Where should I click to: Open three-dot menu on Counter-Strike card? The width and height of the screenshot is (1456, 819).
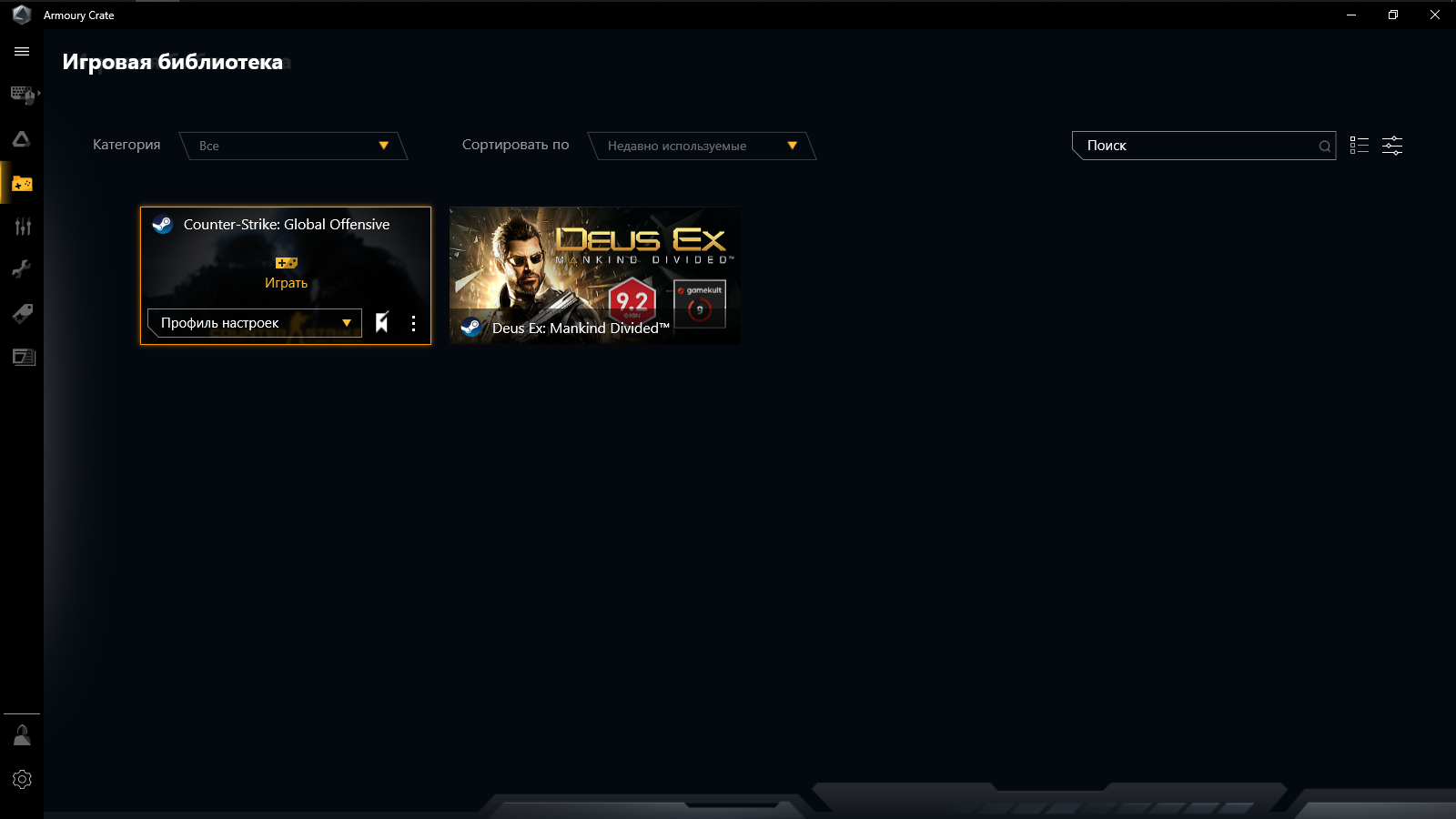tap(413, 323)
